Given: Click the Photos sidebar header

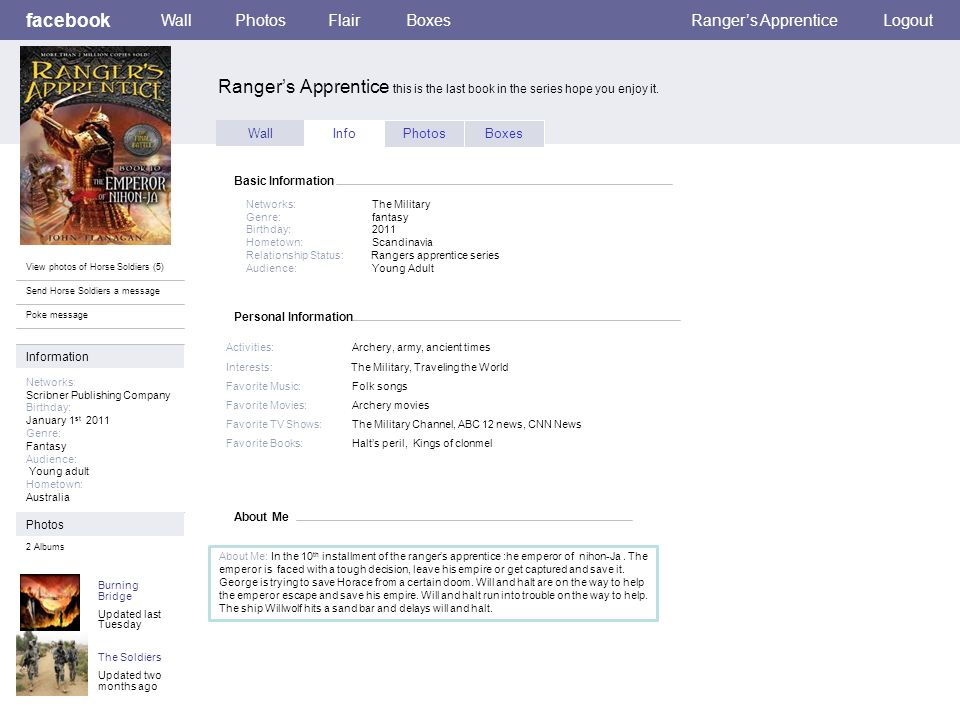Looking at the screenshot, I should 100,525.
